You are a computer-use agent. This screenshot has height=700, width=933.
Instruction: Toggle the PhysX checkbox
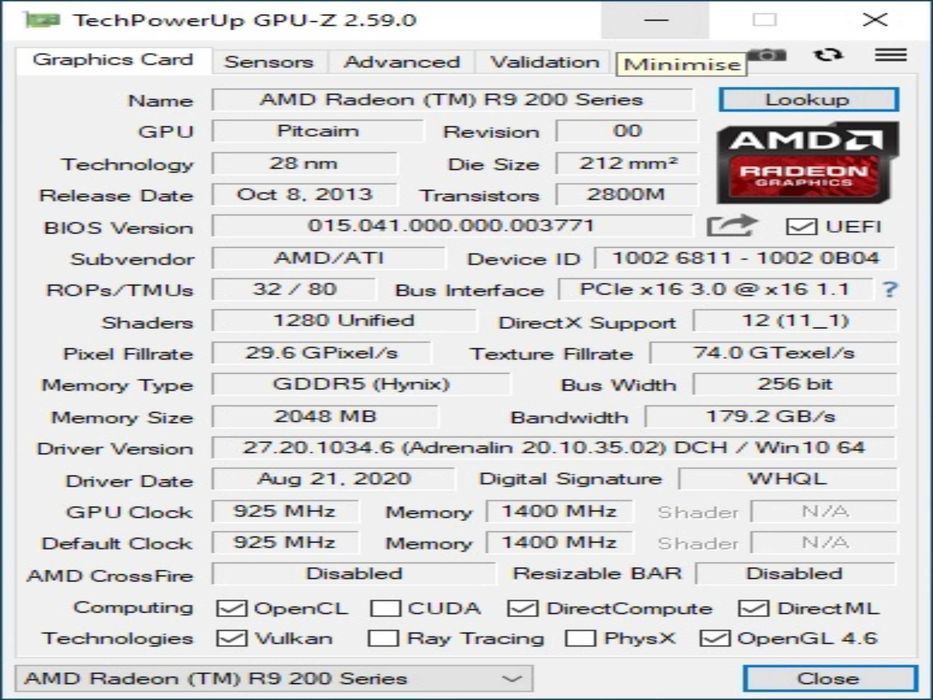tap(581, 638)
